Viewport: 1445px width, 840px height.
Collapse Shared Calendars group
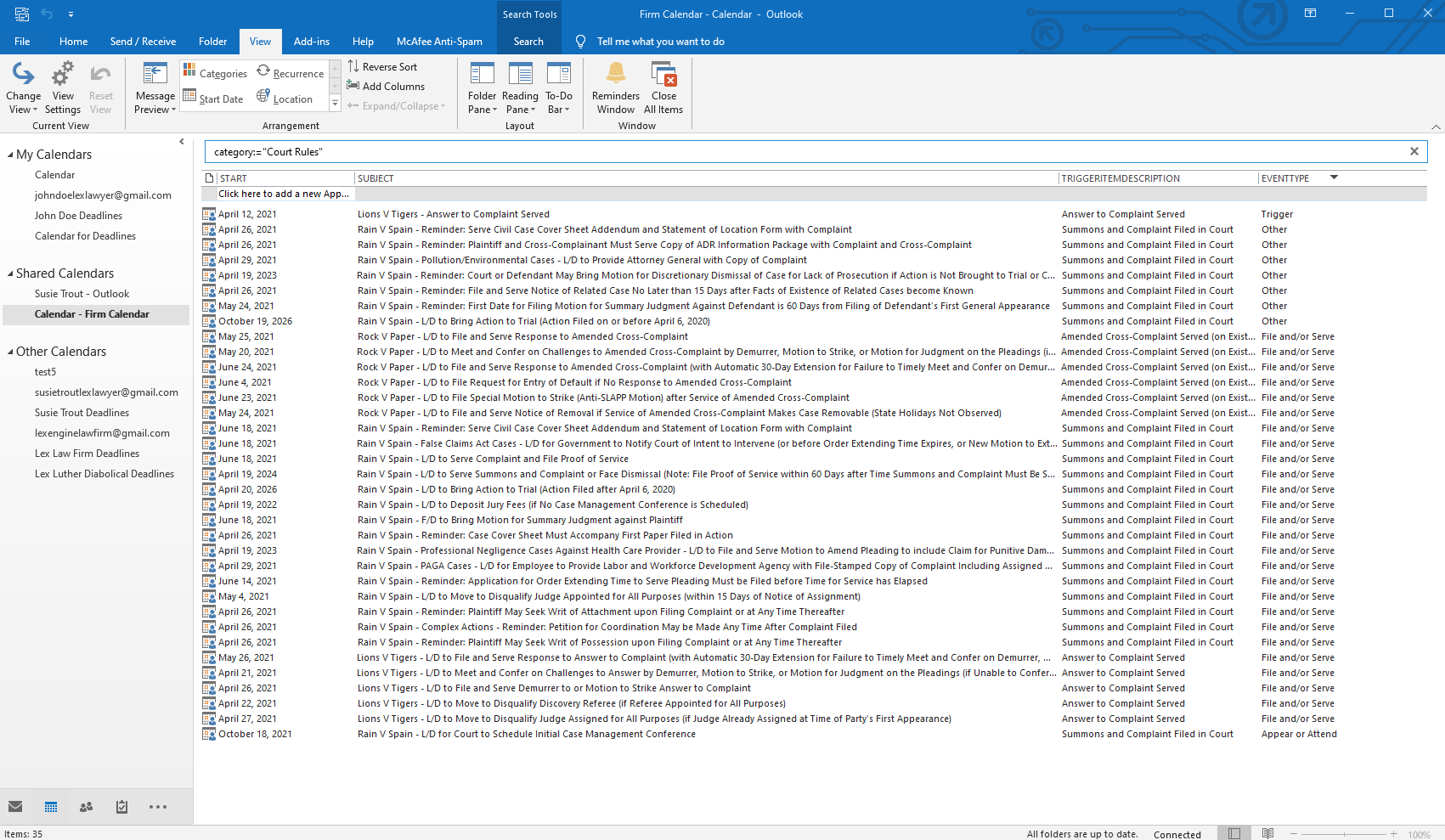pos(10,273)
